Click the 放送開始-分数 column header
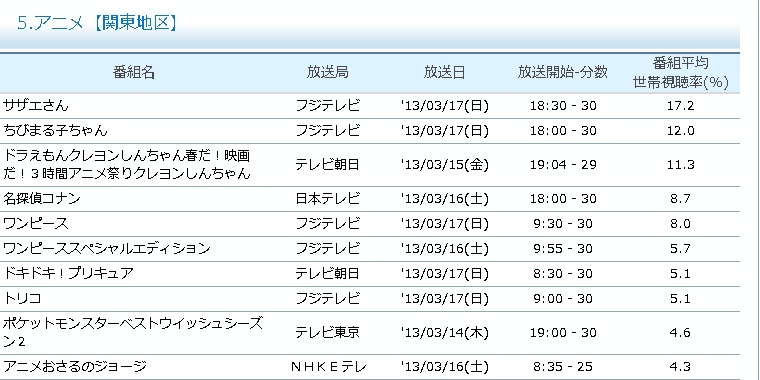The height and width of the screenshot is (380, 760). coord(562,73)
